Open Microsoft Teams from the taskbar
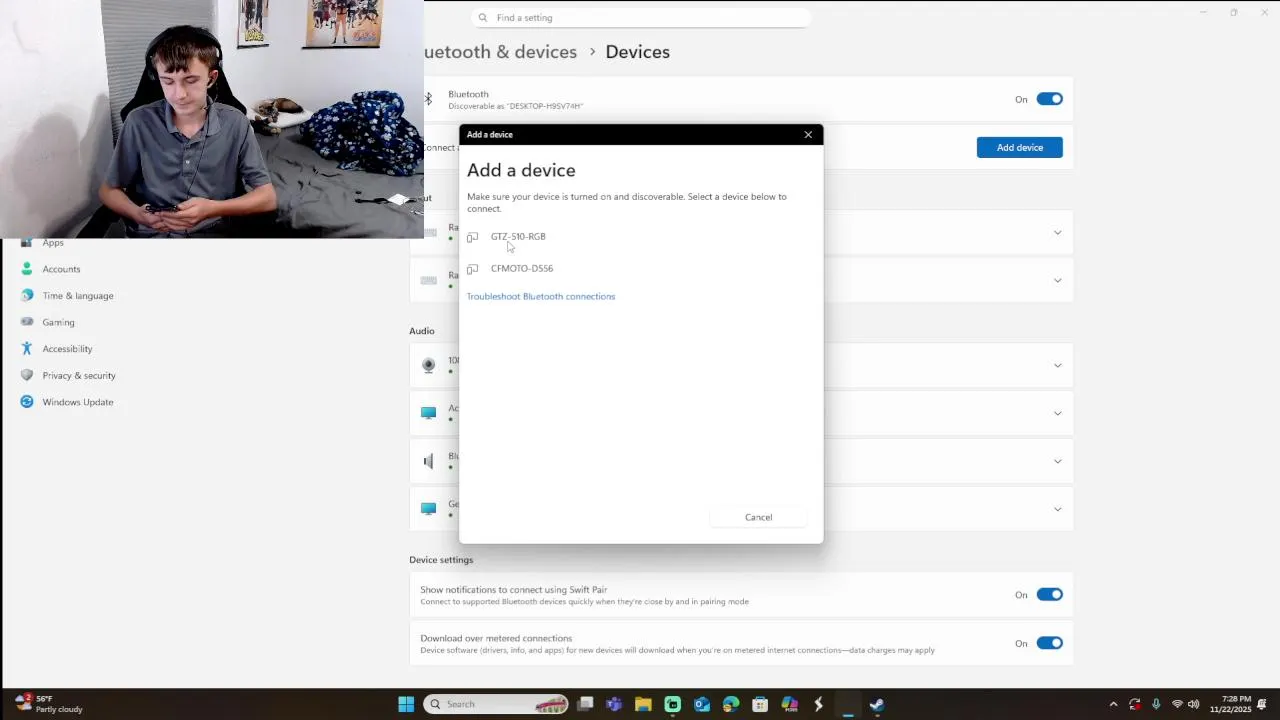 614,704
